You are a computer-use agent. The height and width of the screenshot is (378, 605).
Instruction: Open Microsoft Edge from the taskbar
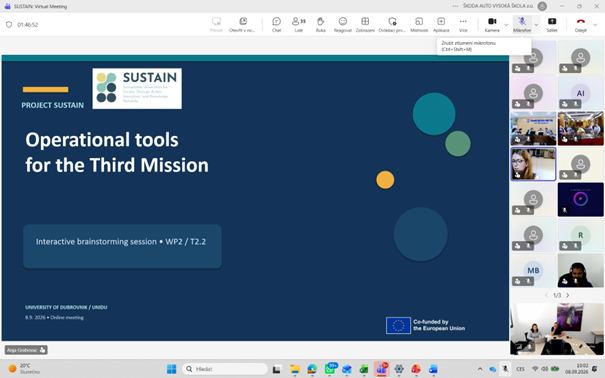point(312,369)
